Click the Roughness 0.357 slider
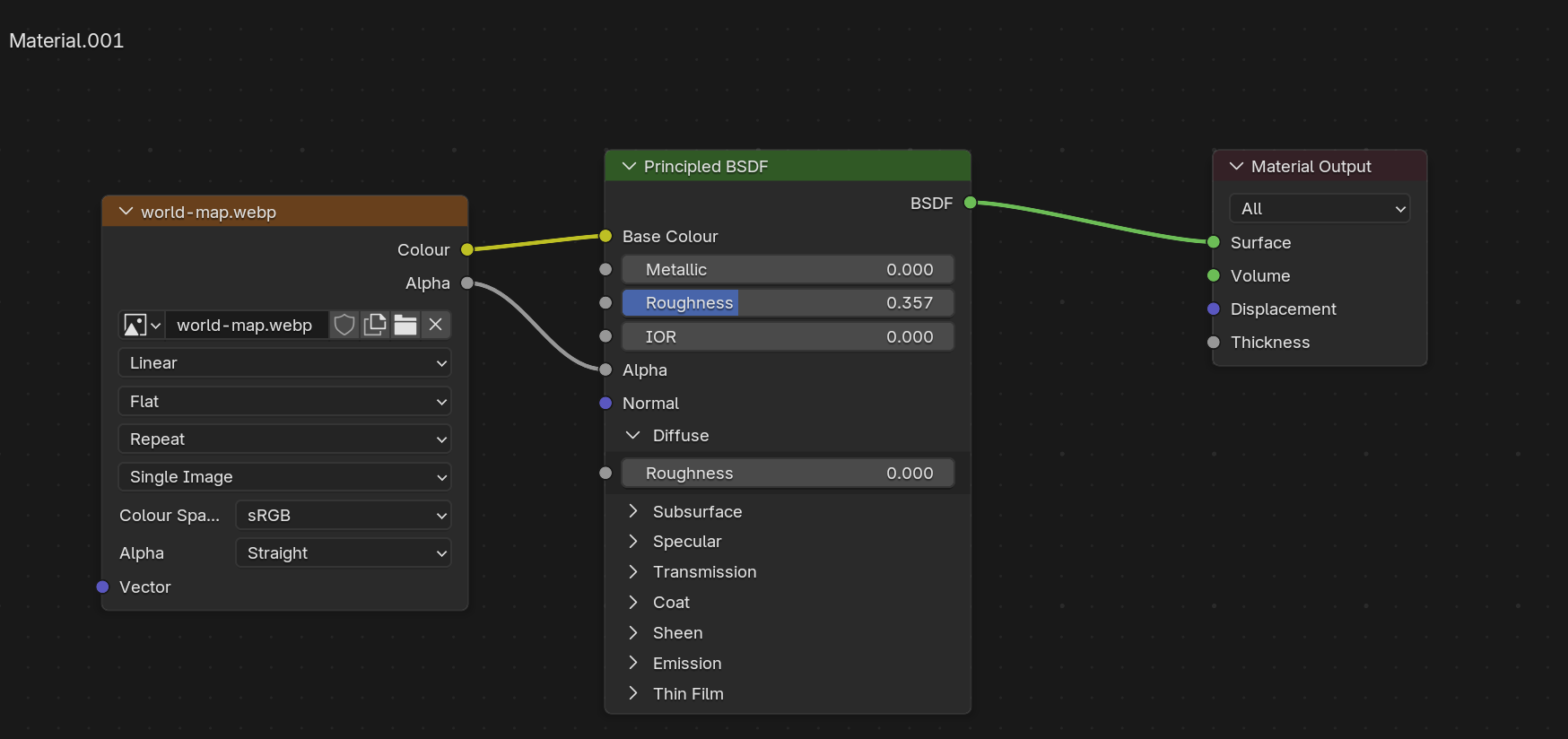This screenshot has width=1568, height=739. coord(788,303)
